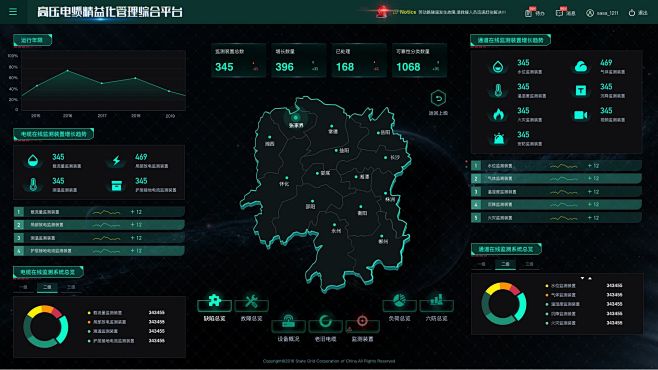Click the red target 监测装置 icon
This screenshot has width=658, height=370.
click(362, 321)
